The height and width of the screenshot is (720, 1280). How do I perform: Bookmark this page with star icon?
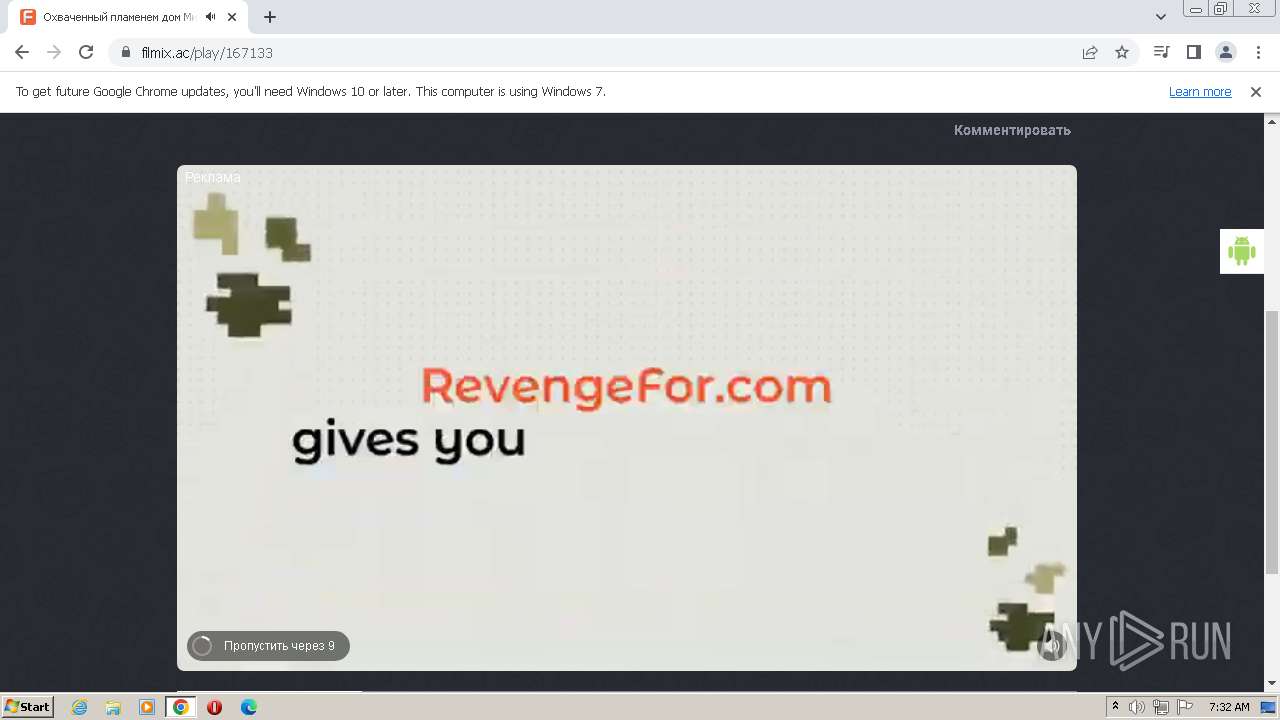[1122, 52]
